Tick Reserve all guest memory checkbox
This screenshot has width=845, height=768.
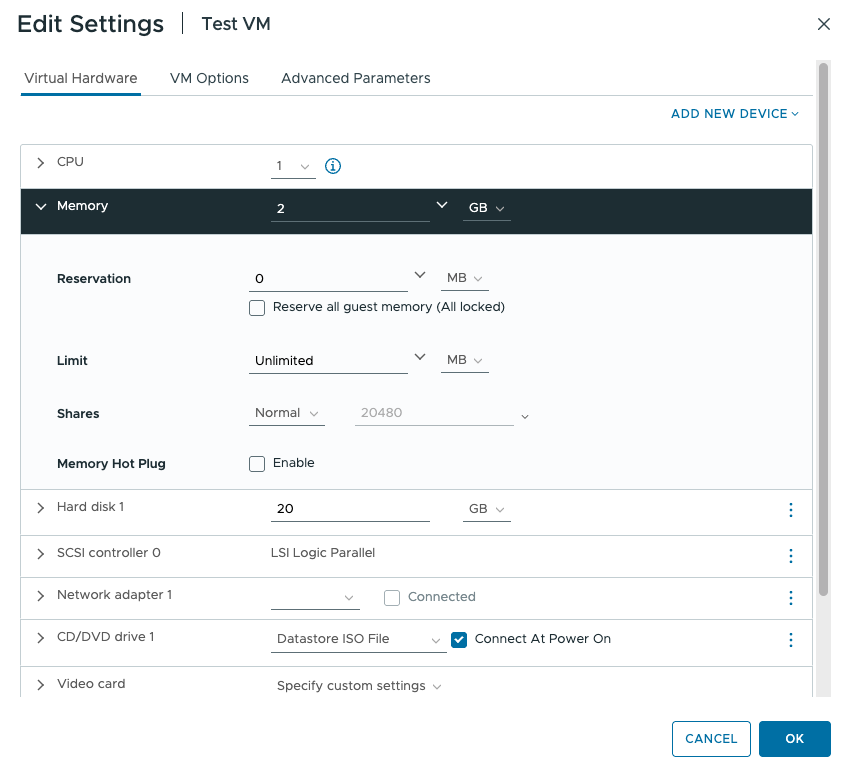(x=257, y=308)
